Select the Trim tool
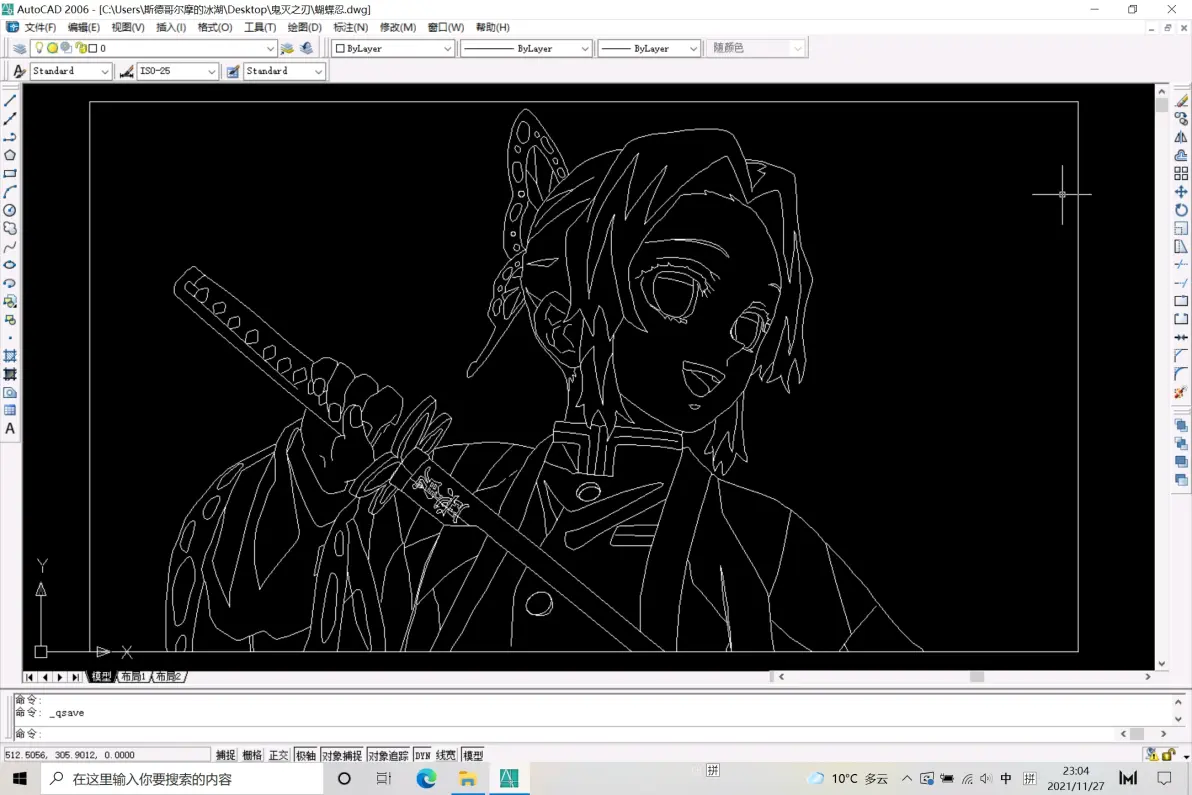The height and width of the screenshot is (795, 1192). (x=1181, y=264)
